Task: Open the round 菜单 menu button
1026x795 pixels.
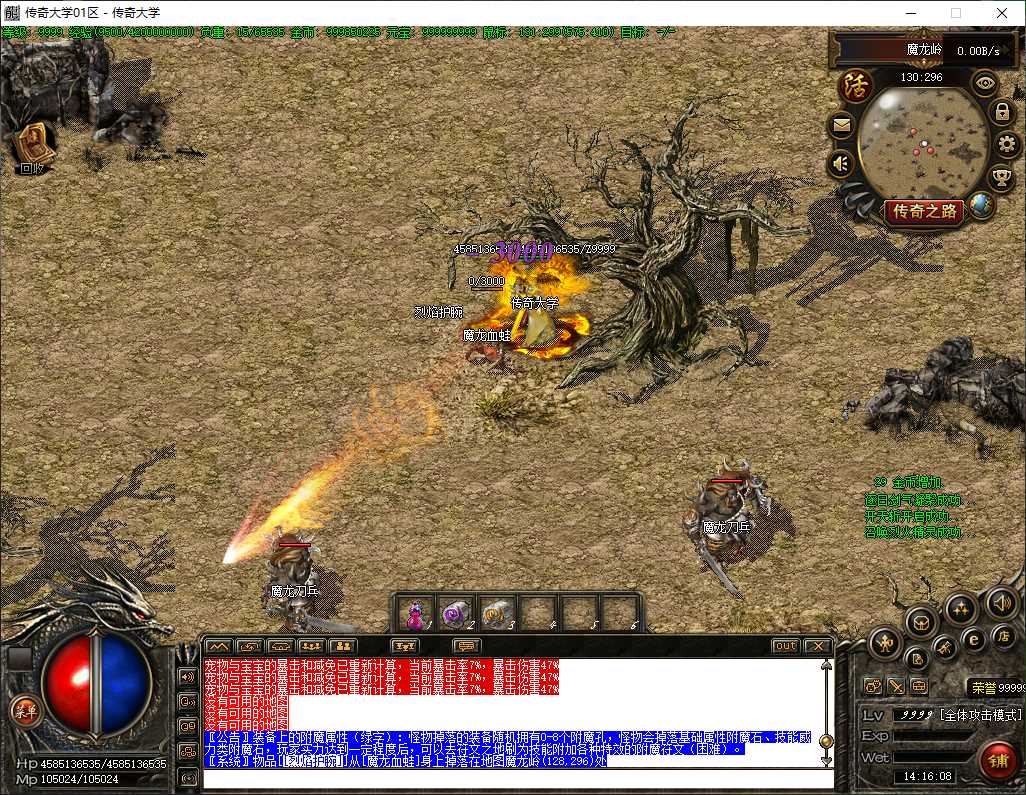Action: (x=26, y=711)
